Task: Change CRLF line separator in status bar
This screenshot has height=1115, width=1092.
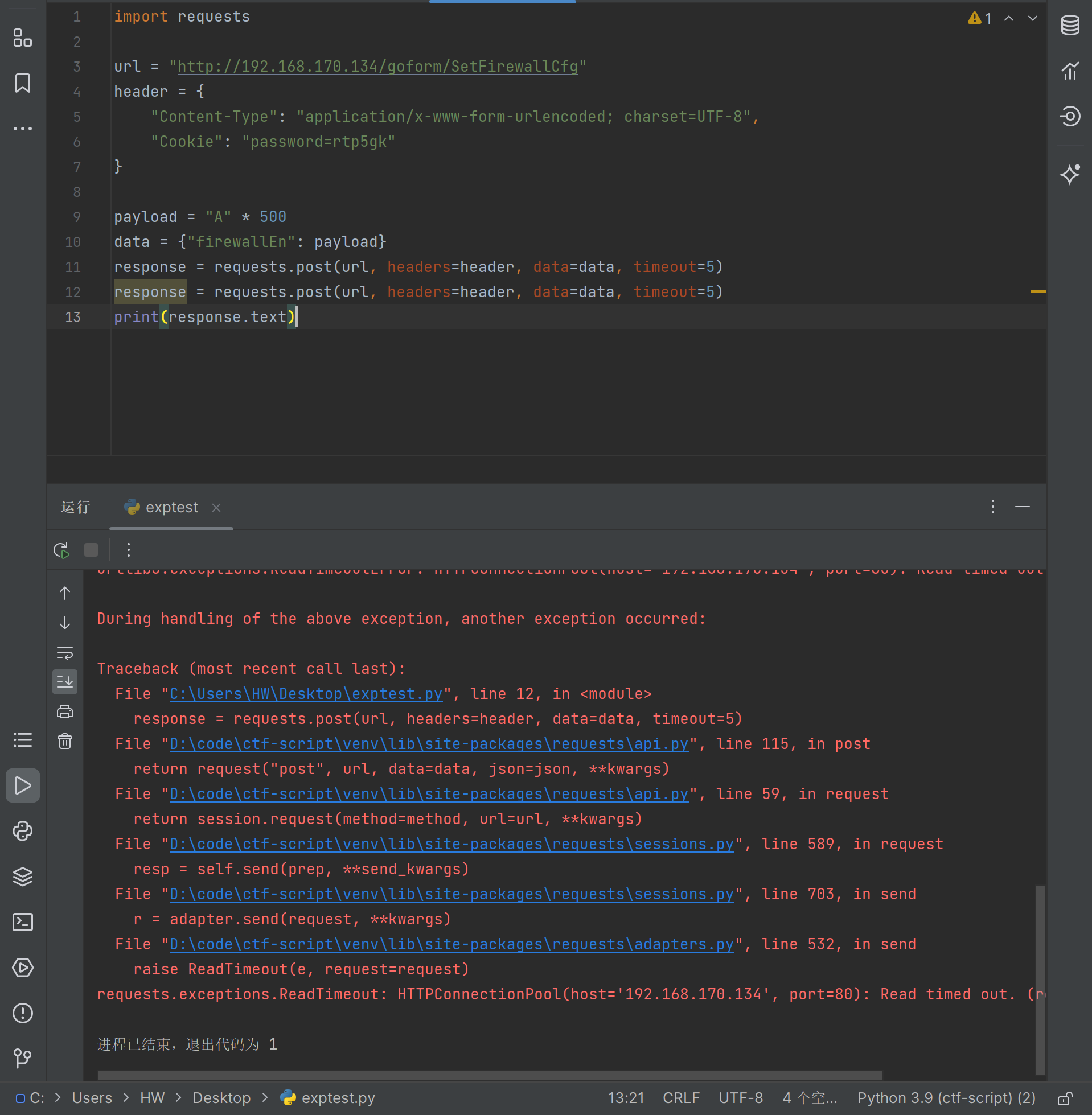Action: pos(681,1098)
